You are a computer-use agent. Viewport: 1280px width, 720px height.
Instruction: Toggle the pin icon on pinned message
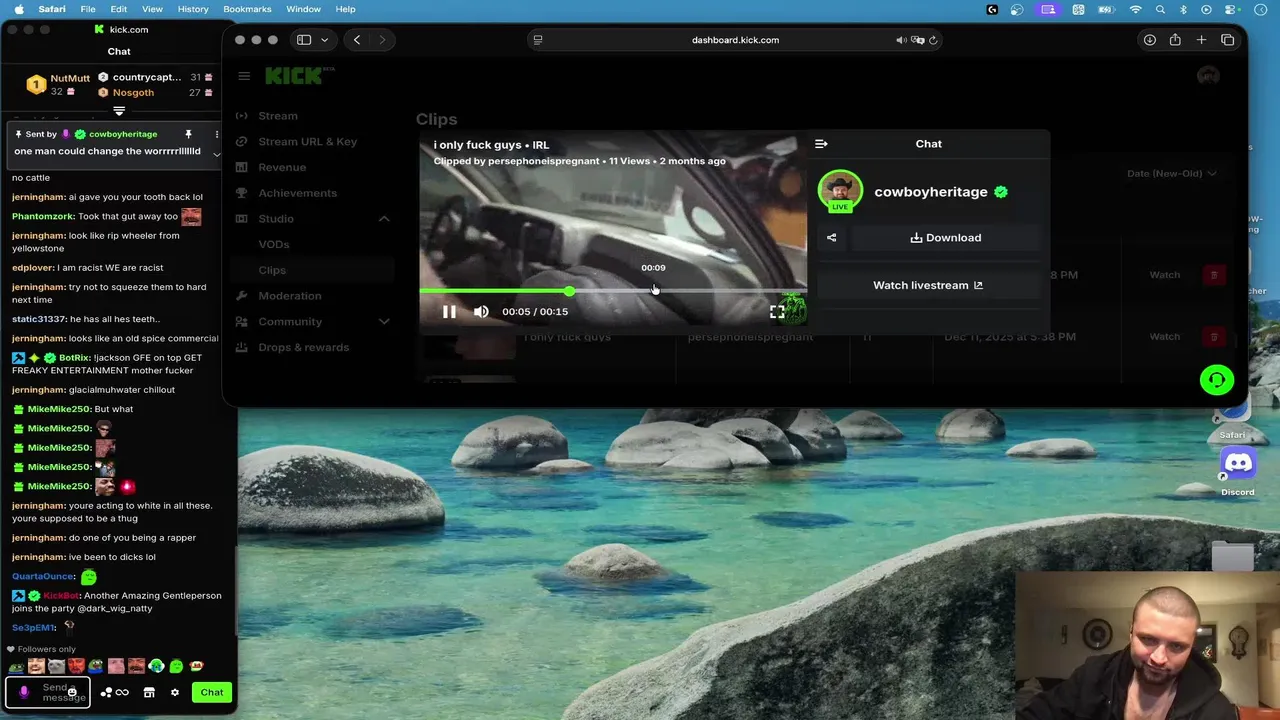[x=188, y=134]
